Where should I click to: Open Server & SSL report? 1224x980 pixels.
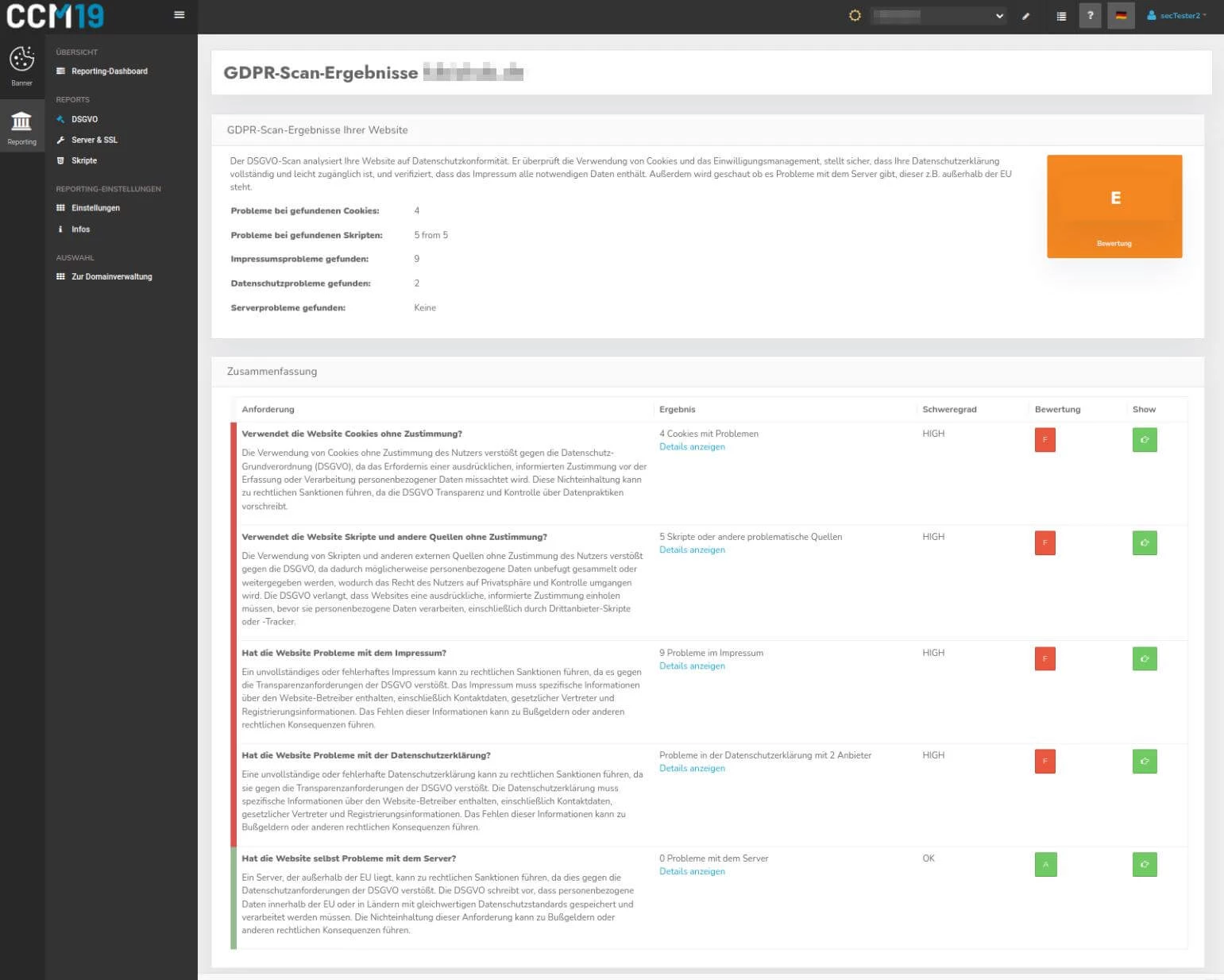(94, 140)
